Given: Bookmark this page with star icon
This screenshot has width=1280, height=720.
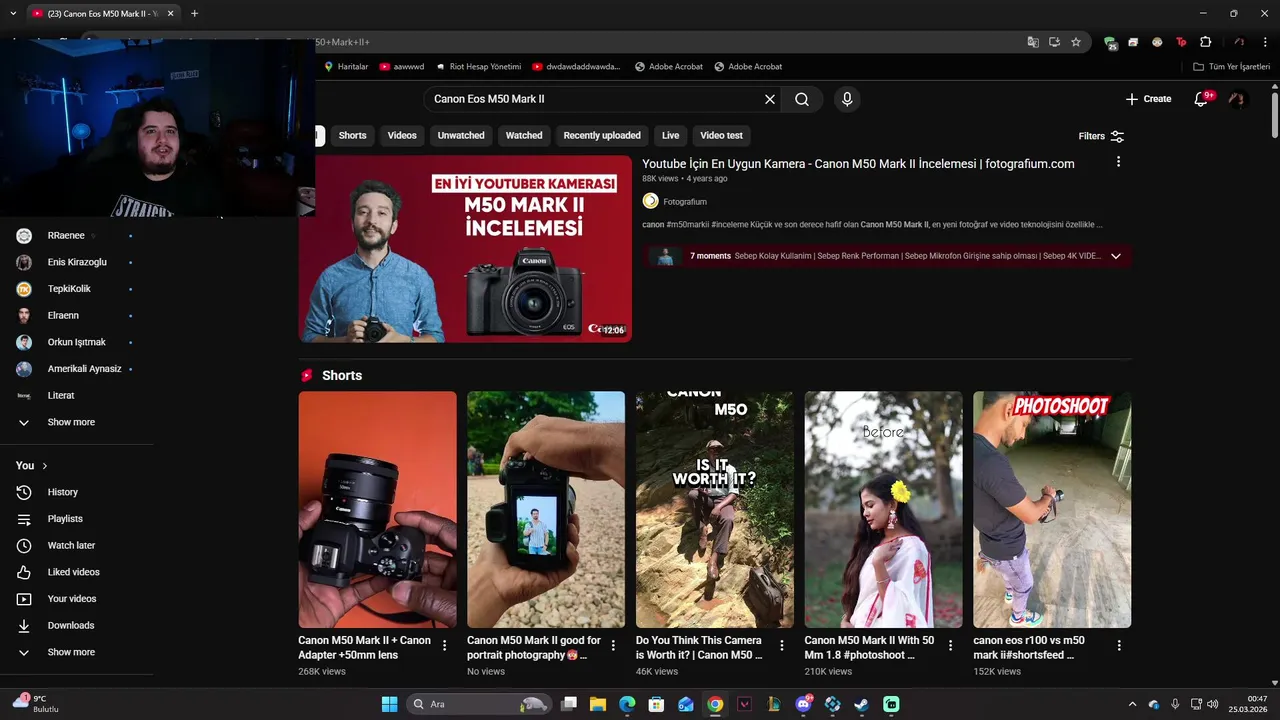Looking at the screenshot, I should 1076,42.
